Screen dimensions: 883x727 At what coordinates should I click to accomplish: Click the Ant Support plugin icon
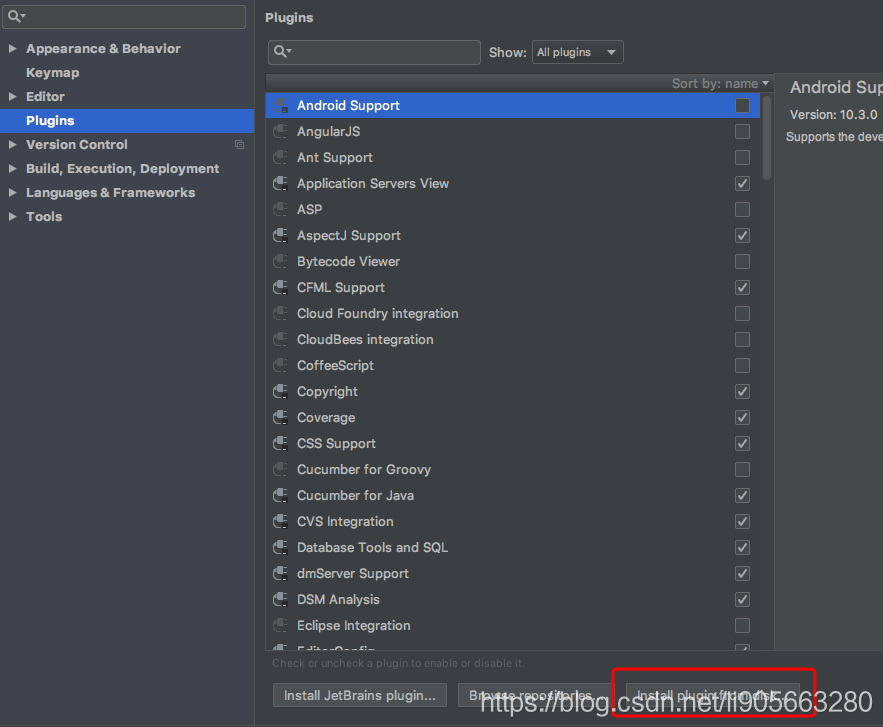[x=280, y=158]
